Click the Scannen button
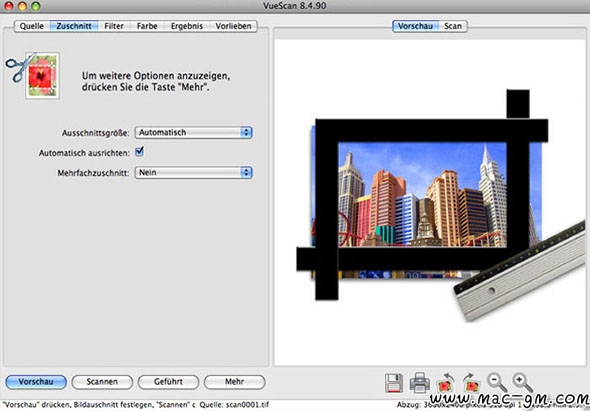This screenshot has width=590, height=411. [102, 382]
